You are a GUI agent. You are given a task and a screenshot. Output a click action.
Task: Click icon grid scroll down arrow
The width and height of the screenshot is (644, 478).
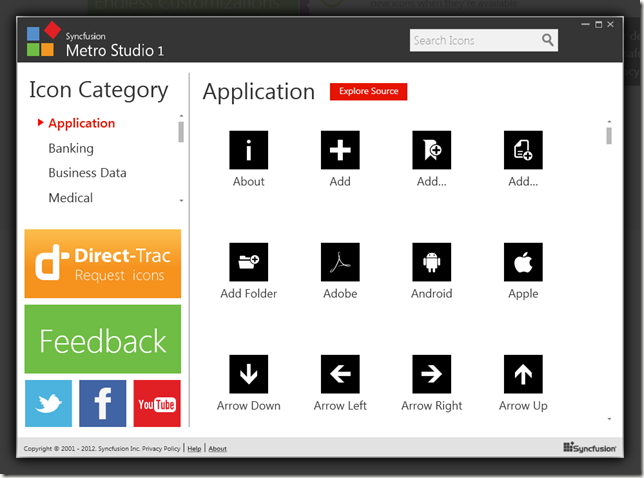(609, 419)
